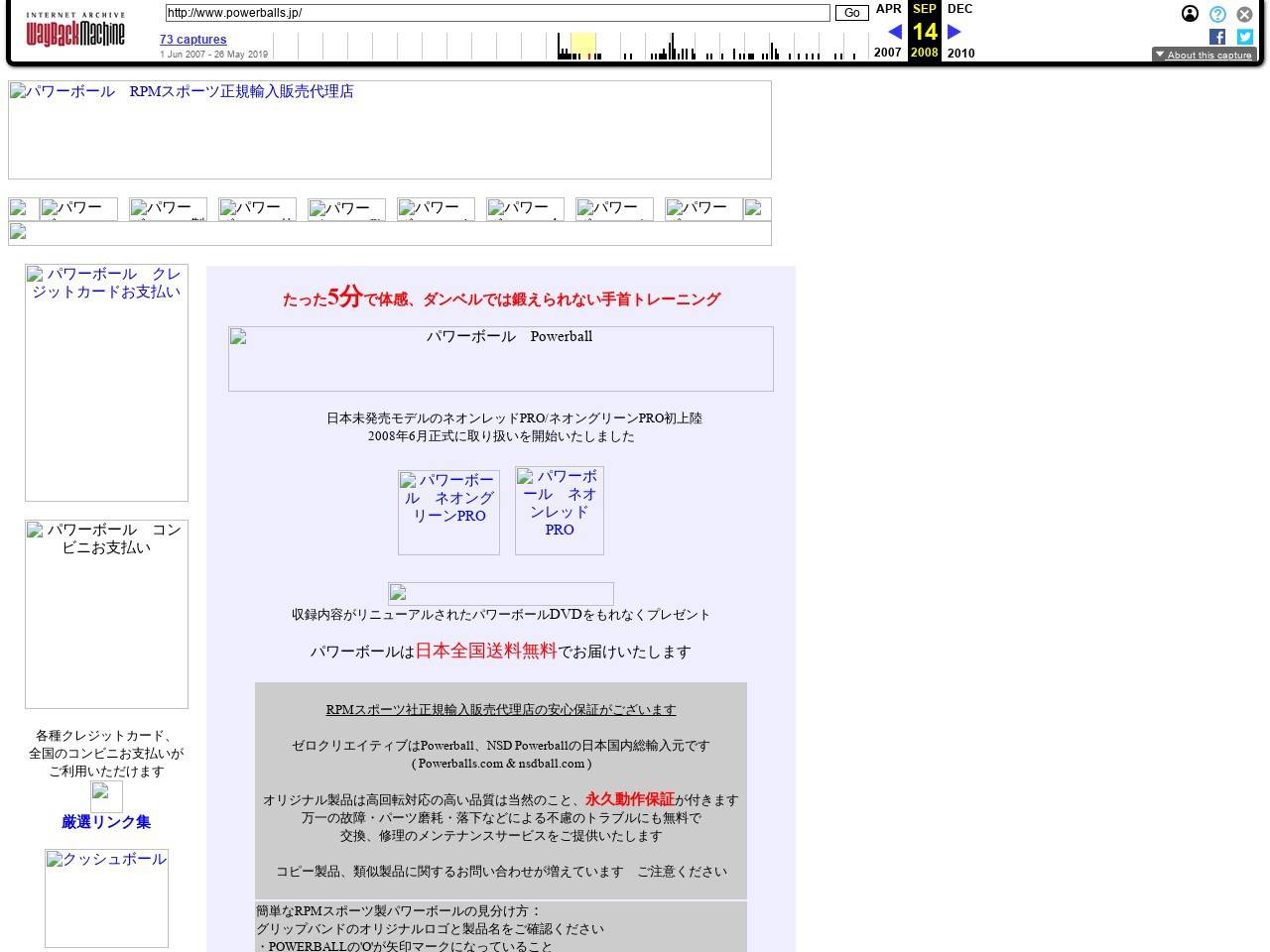
Task: Click the next capture arrow
Action: (x=952, y=31)
